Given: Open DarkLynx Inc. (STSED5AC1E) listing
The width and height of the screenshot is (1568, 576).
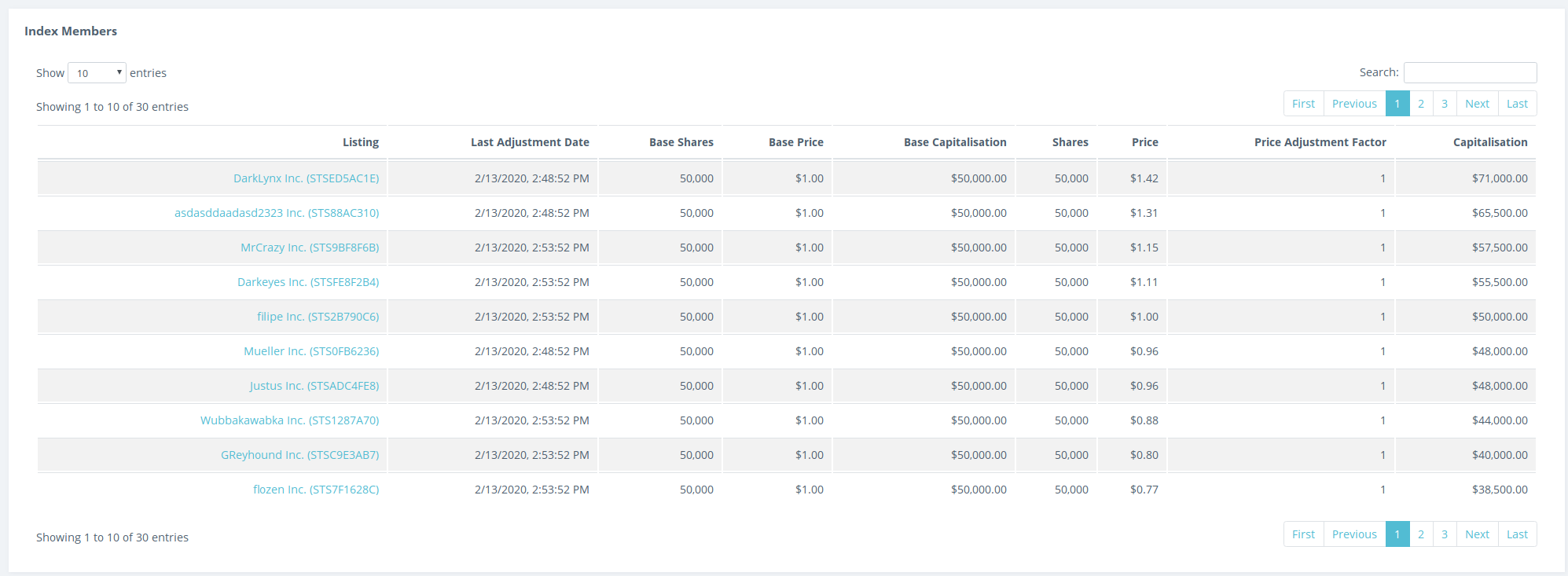Looking at the screenshot, I should [x=306, y=178].
